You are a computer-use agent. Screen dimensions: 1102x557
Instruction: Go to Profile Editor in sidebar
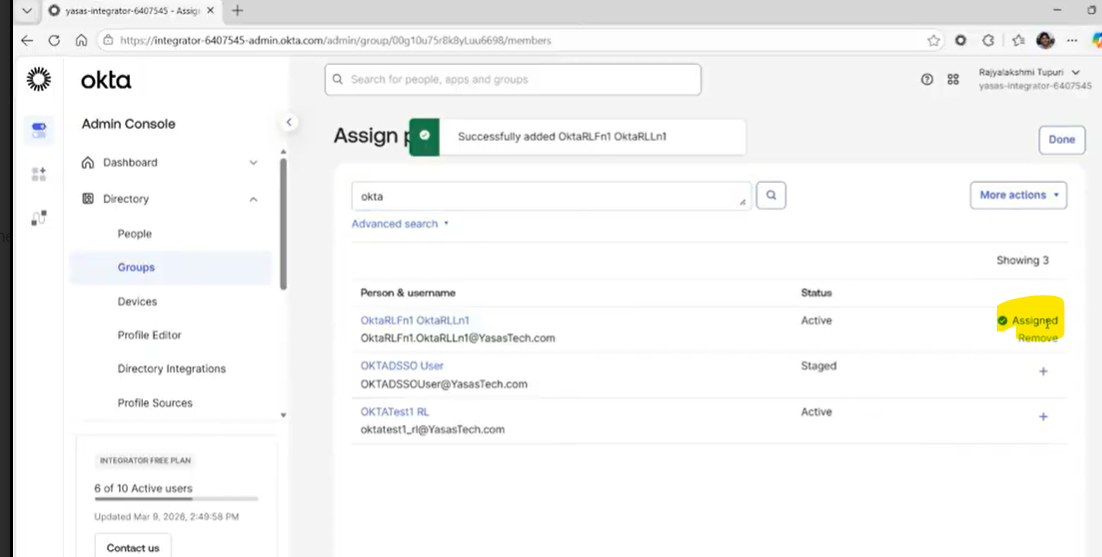[x=149, y=335]
